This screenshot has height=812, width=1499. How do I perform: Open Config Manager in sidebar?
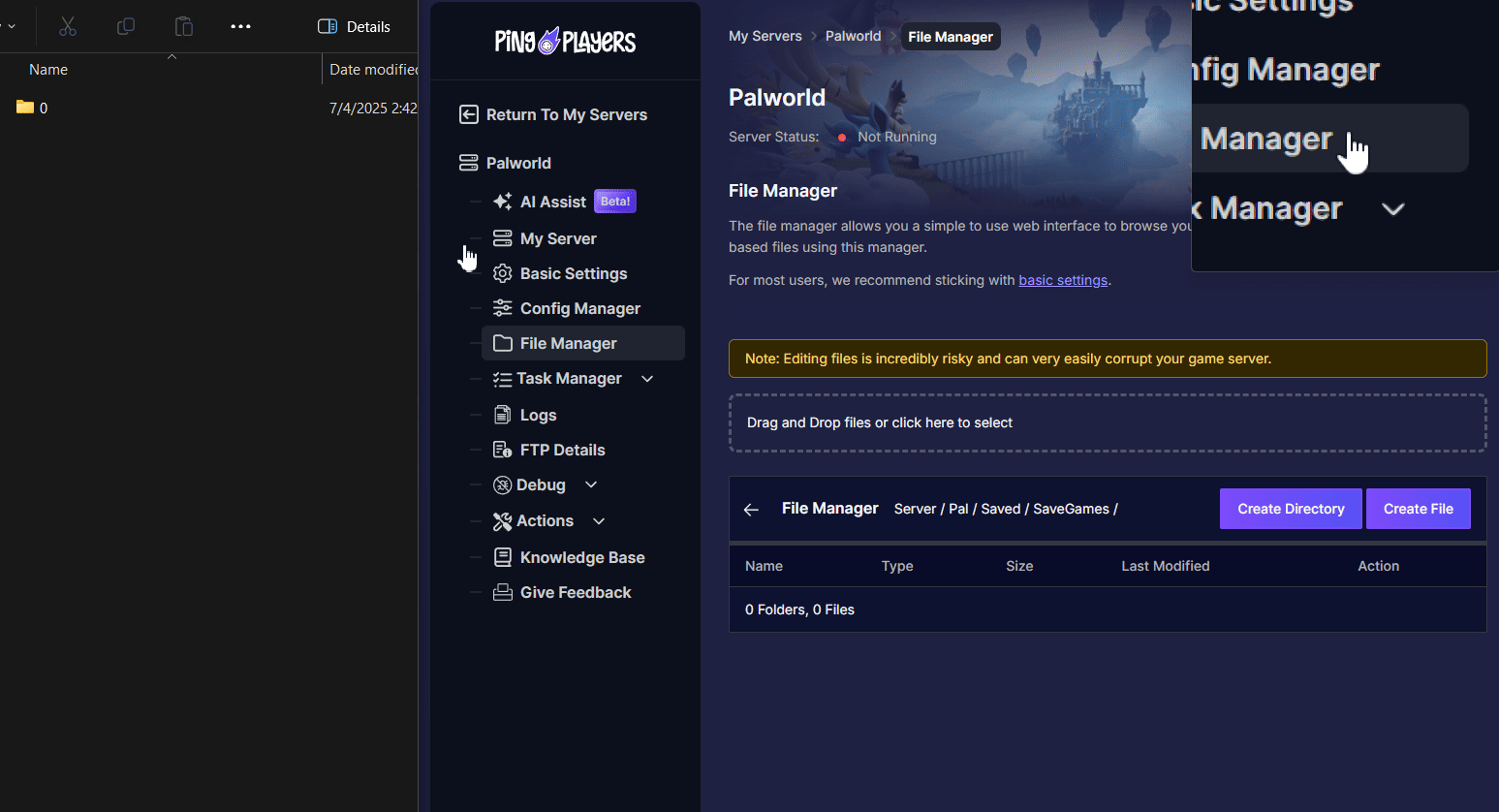(580, 308)
